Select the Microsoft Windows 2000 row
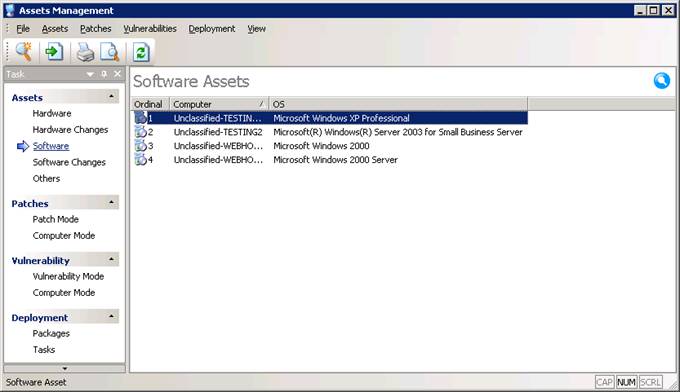 tap(330, 146)
